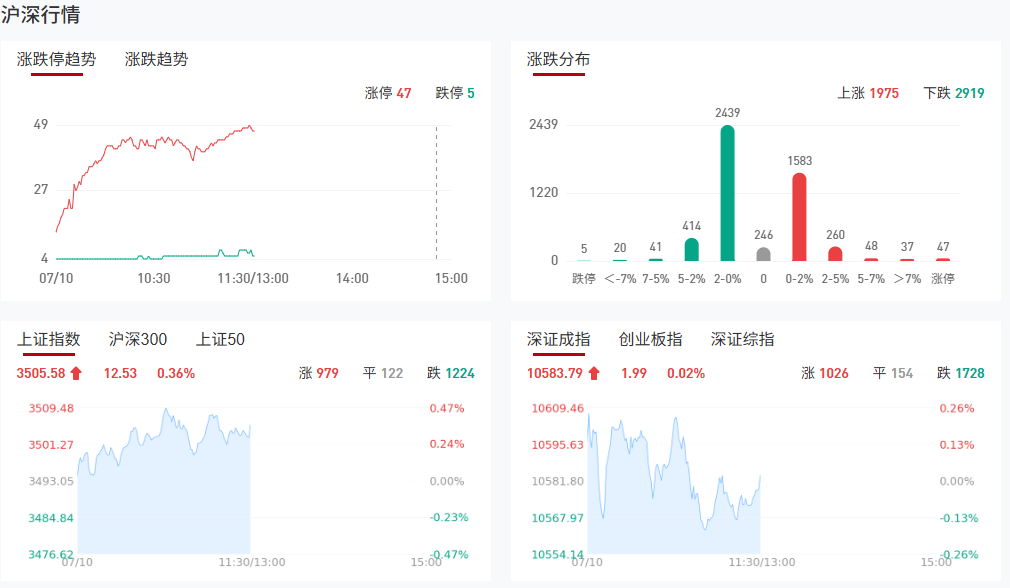This screenshot has width=1010, height=588.
Task: Click the gray 246 flat bar
Action: pyautogui.click(x=763, y=254)
